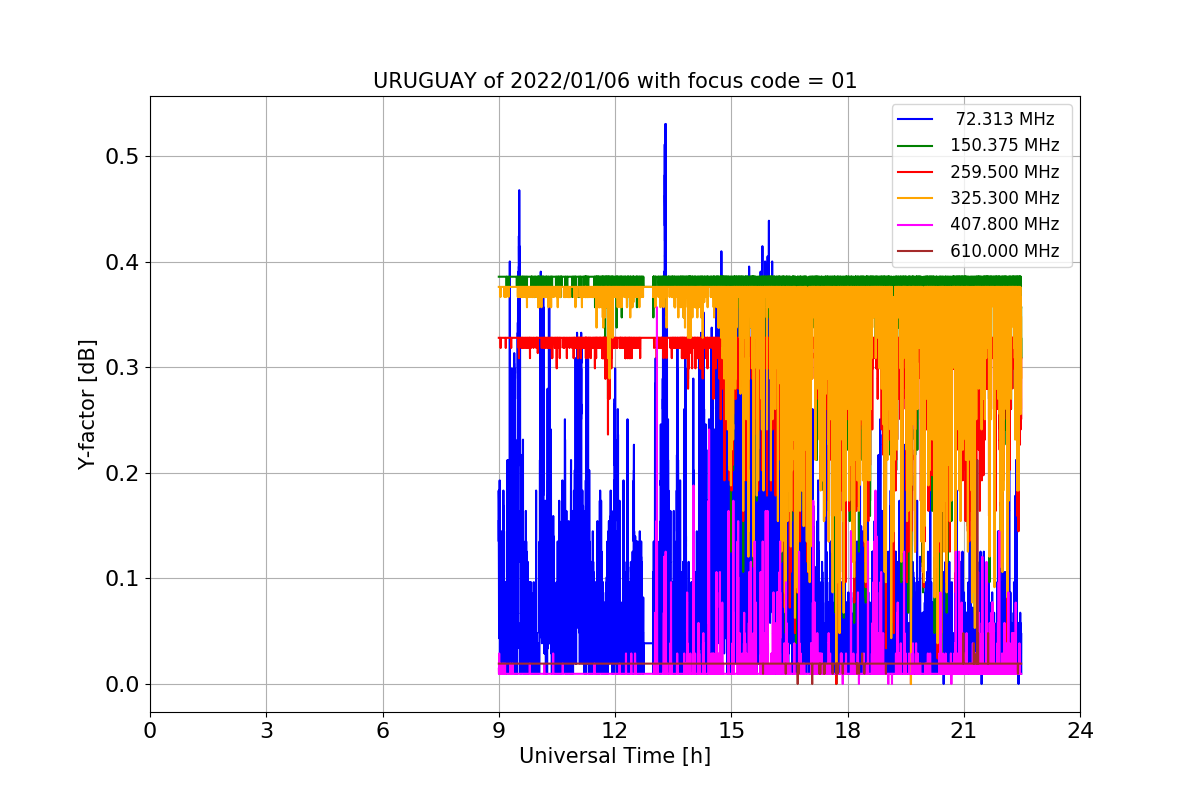Click the x-axis tick label 3
The width and height of the screenshot is (1200, 800).
[266, 731]
